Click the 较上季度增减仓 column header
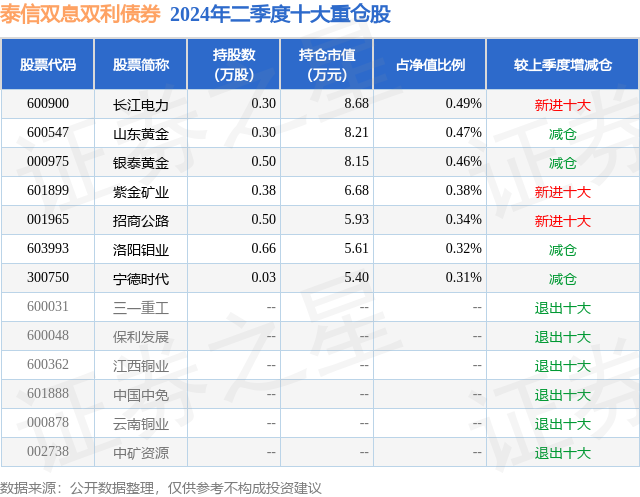This screenshot has height=497, width=640. pyautogui.click(x=562, y=64)
